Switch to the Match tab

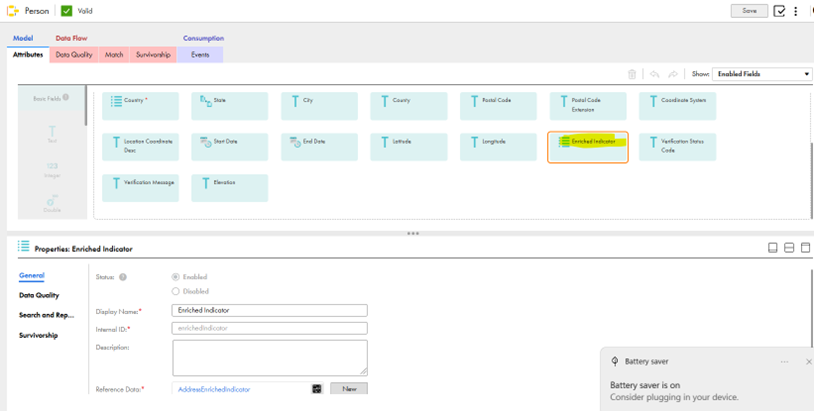click(114, 54)
